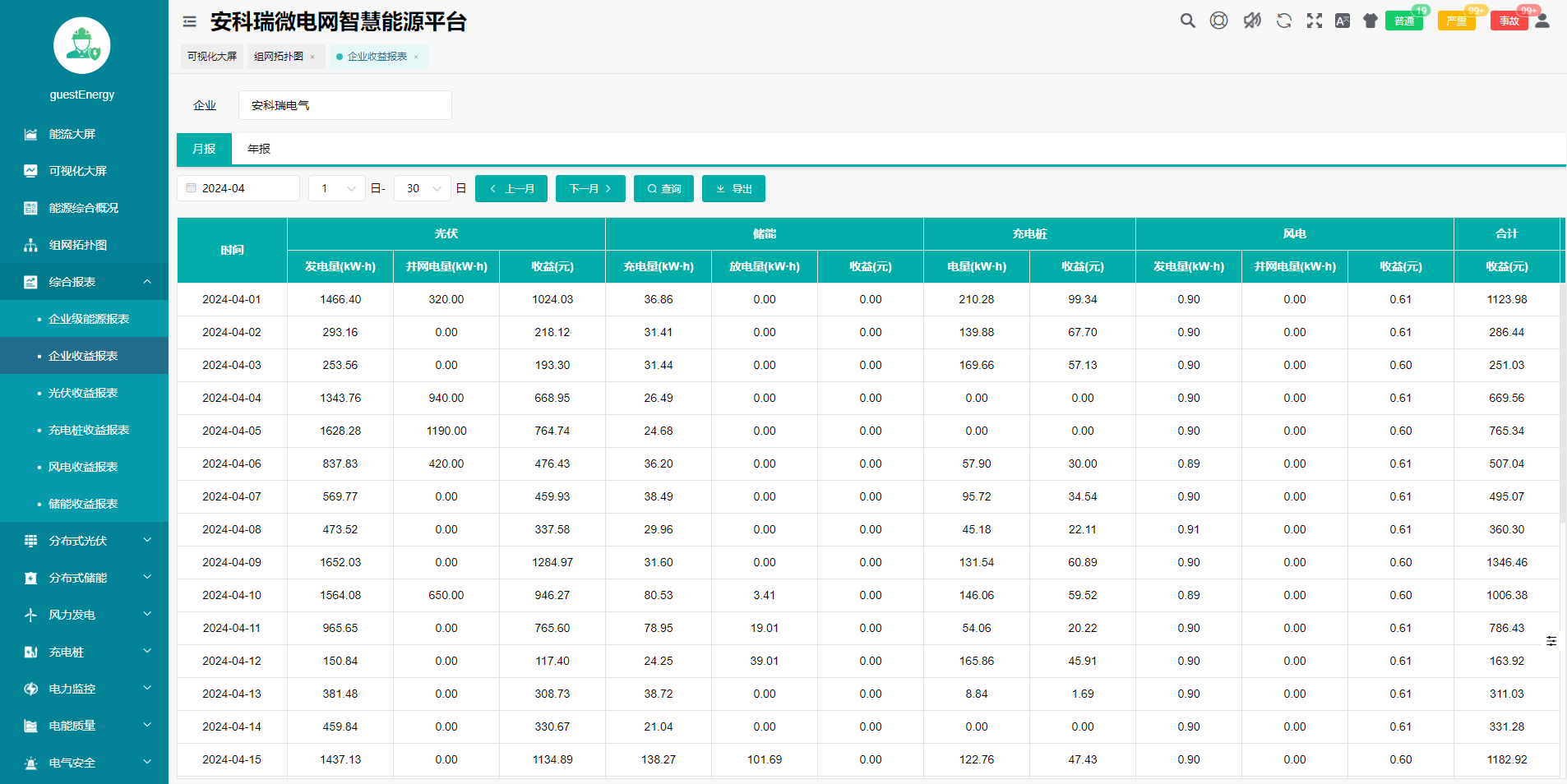Open the help lifebuoy icon

click(x=1218, y=21)
